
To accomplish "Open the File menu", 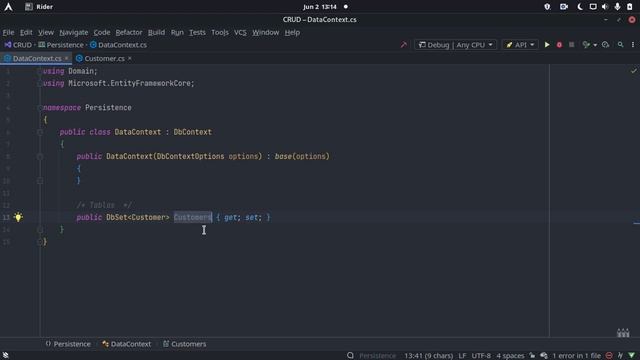I will coord(8,32).
